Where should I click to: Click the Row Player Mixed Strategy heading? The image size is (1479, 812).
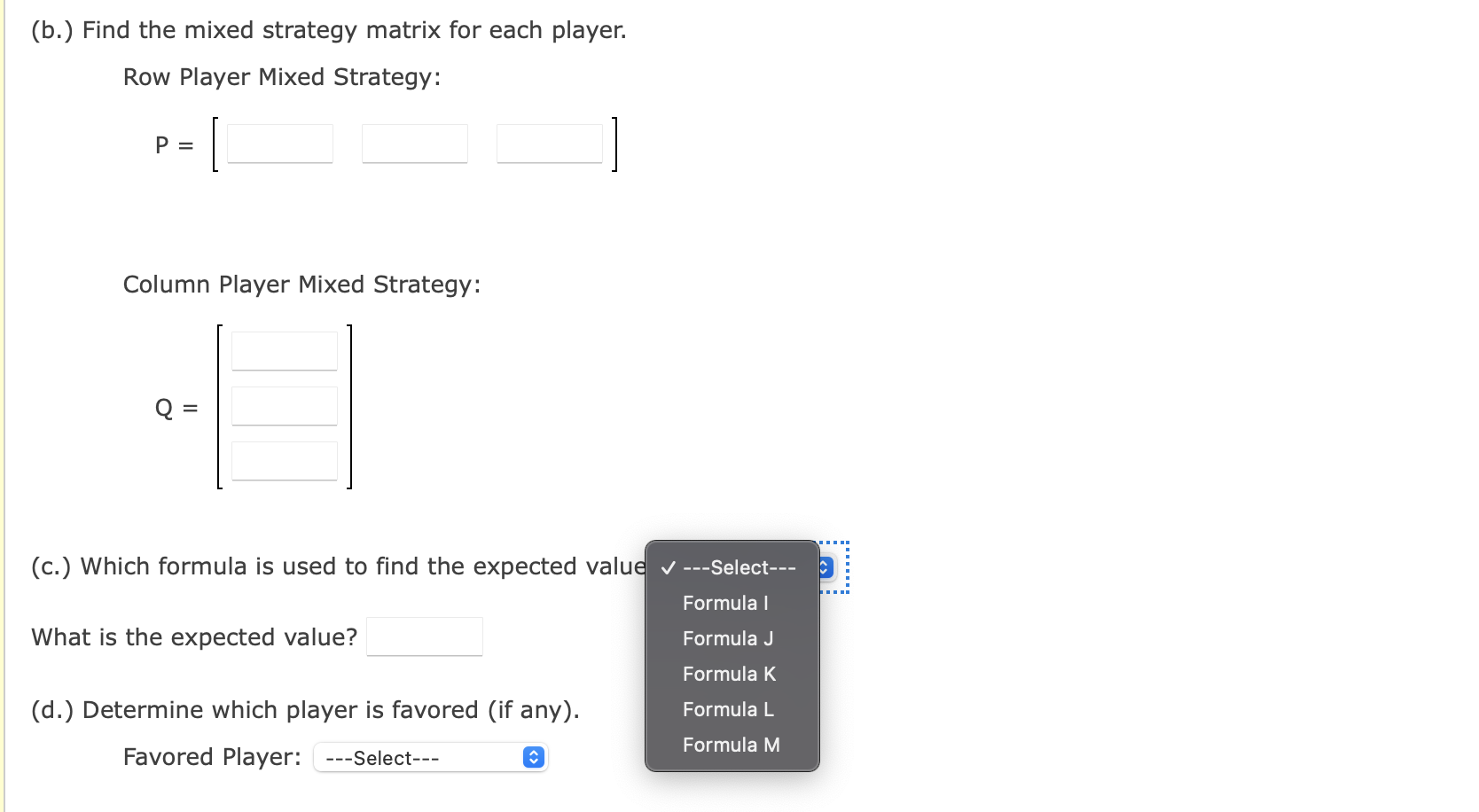284,77
